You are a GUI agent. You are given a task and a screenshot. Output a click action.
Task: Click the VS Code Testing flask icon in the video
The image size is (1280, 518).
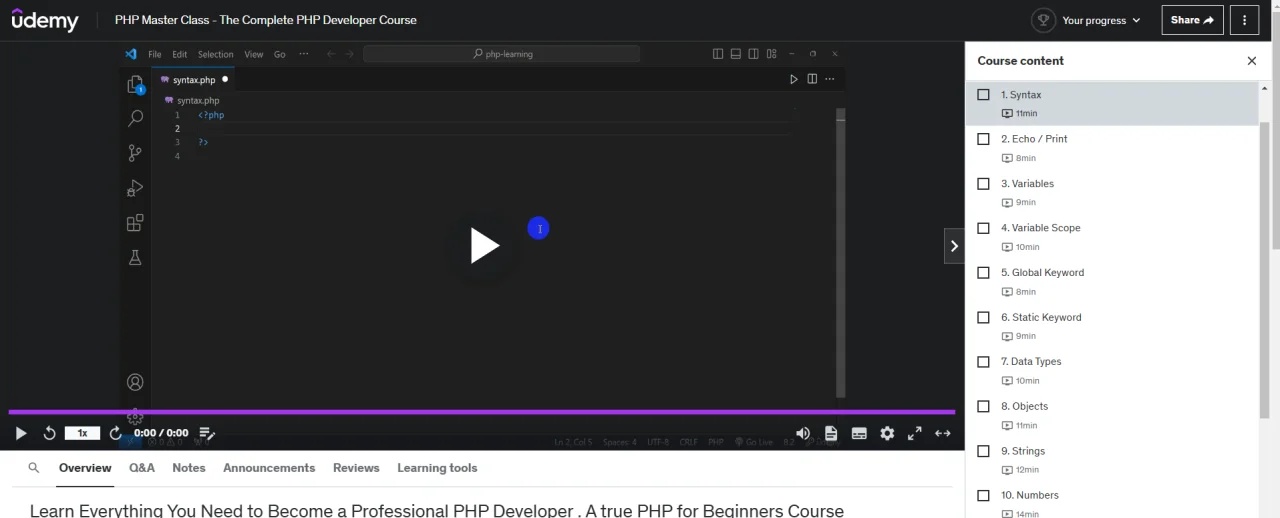[135, 258]
